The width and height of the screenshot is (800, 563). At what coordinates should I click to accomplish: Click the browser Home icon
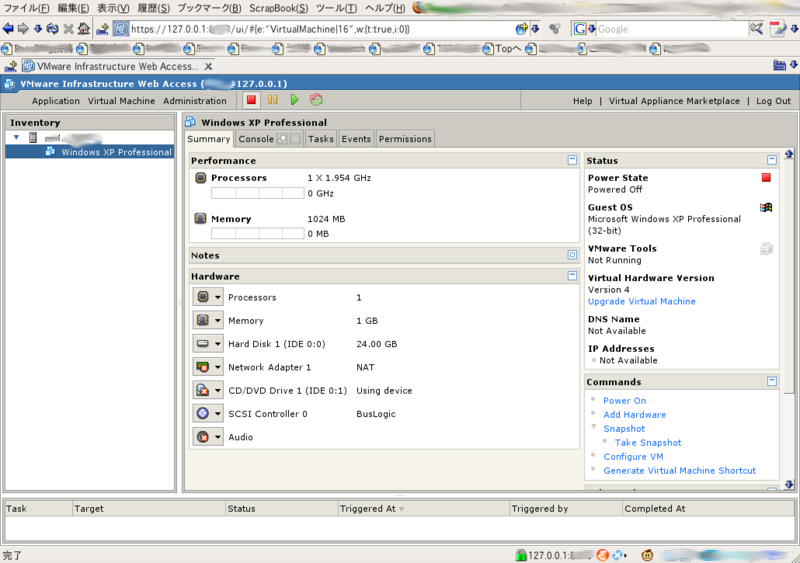click(x=84, y=29)
